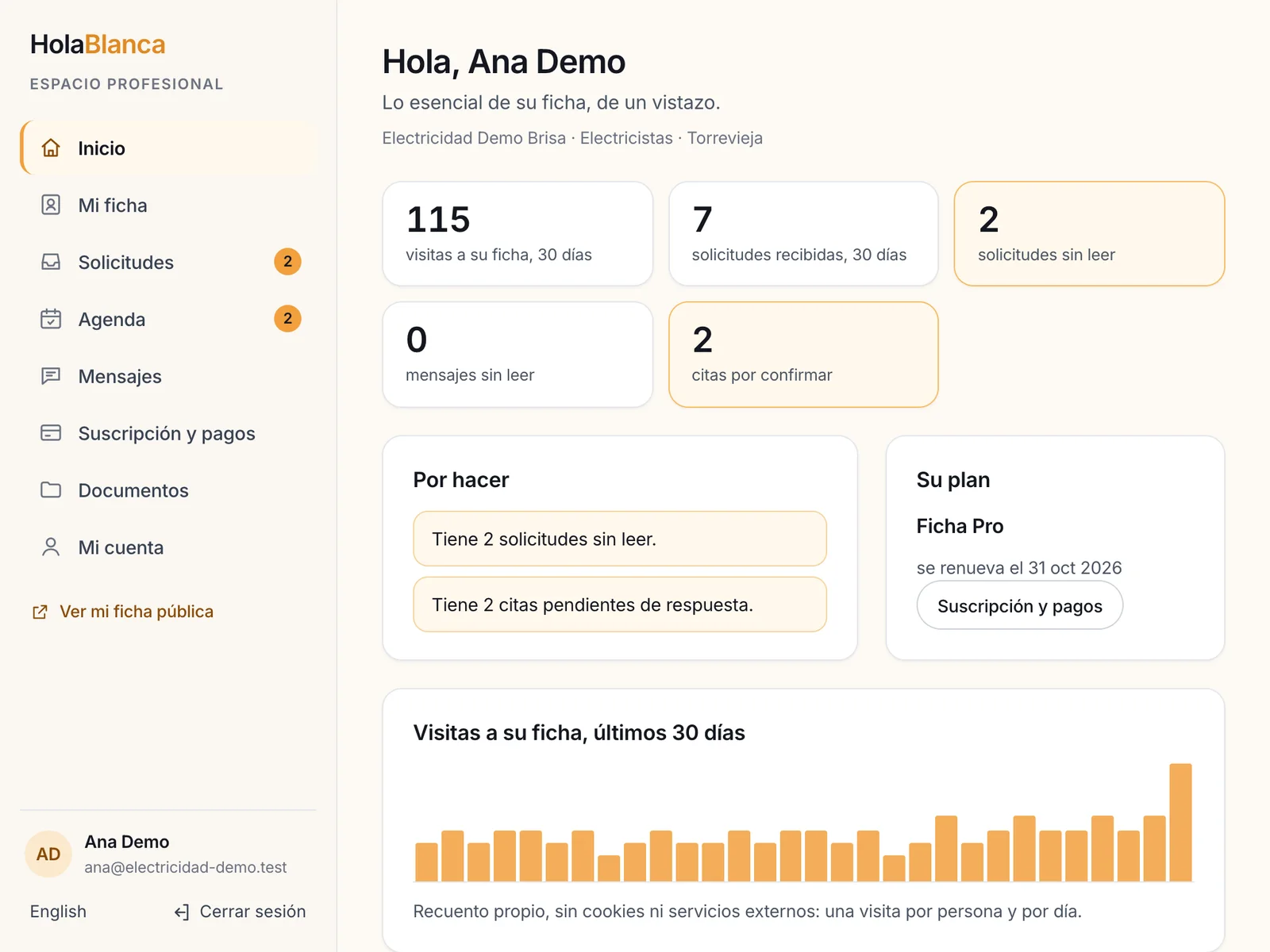Click the AD avatar circle
This screenshot has height=952, width=1270.
[x=48, y=854]
